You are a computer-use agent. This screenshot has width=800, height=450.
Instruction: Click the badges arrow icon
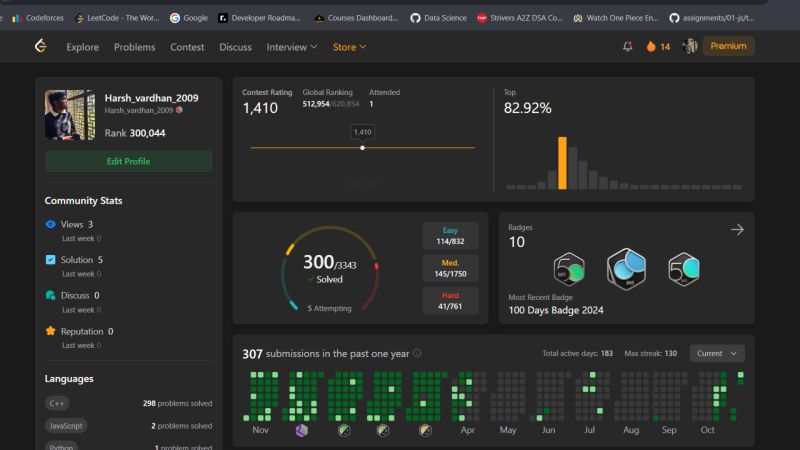point(737,229)
